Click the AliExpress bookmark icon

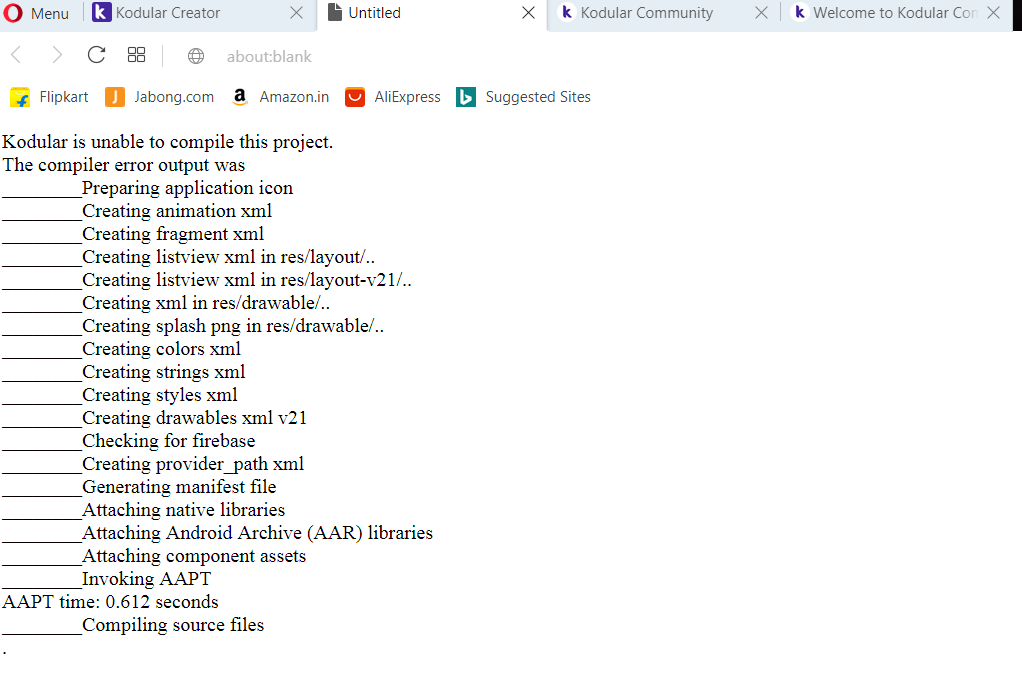tap(355, 97)
